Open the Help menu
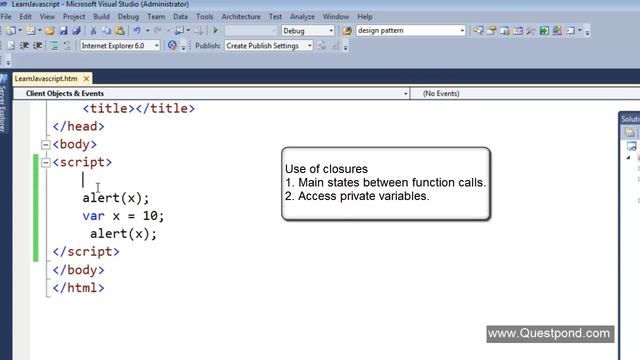The image size is (640, 360). (x=365, y=17)
